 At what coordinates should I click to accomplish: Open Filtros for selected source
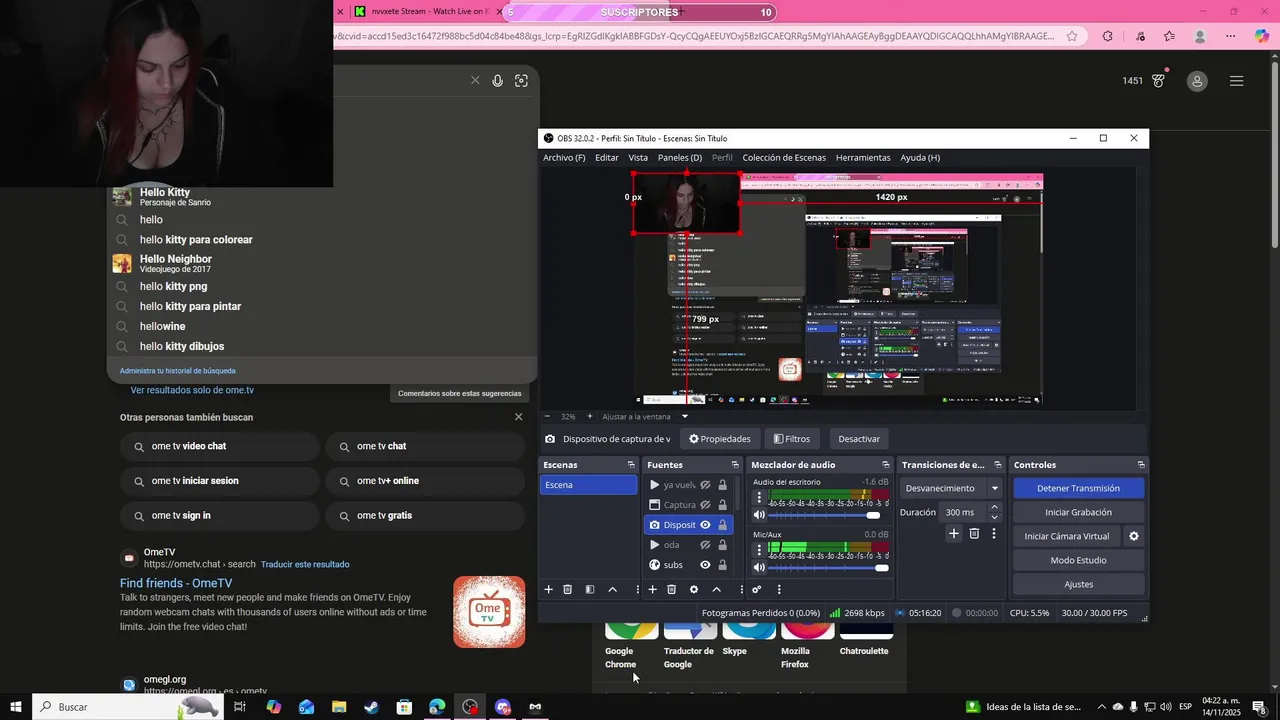tap(791, 439)
